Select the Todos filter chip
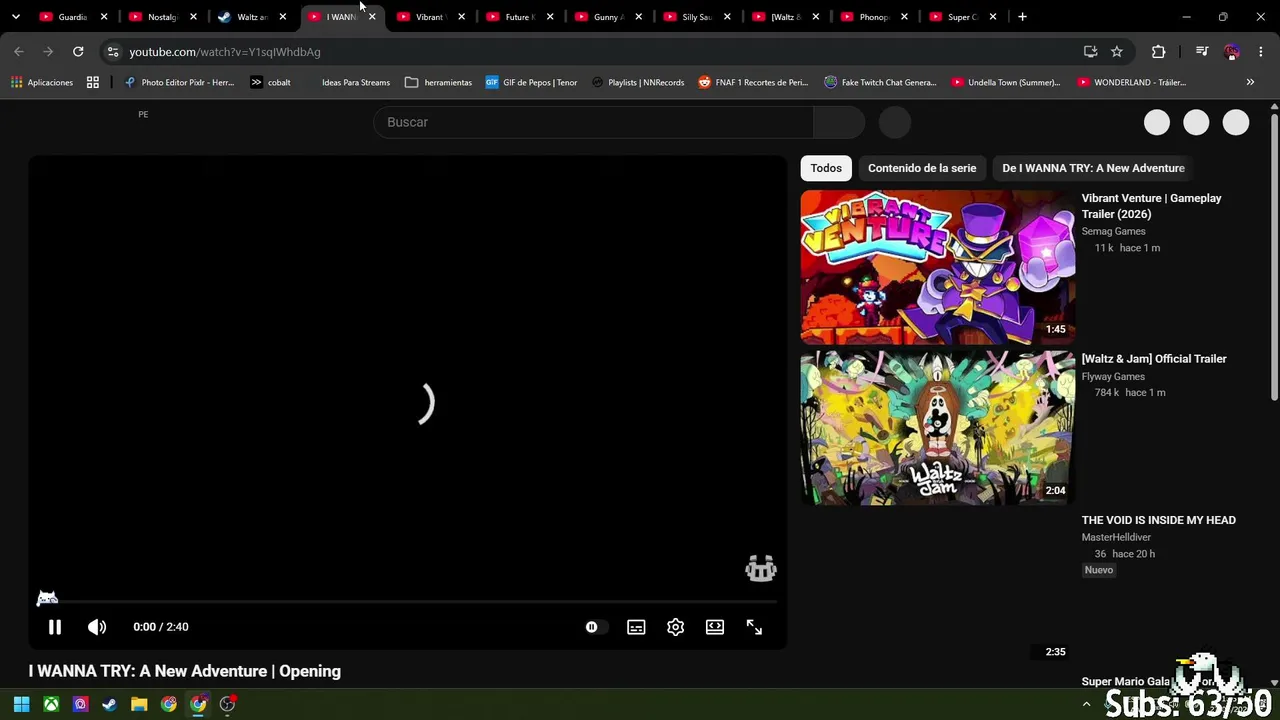 click(x=826, y=168)
